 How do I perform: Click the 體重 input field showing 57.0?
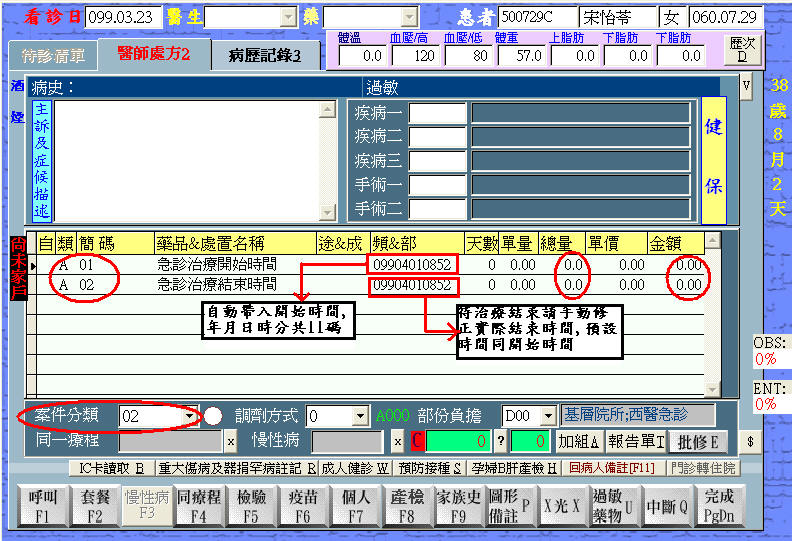[518, 56]
